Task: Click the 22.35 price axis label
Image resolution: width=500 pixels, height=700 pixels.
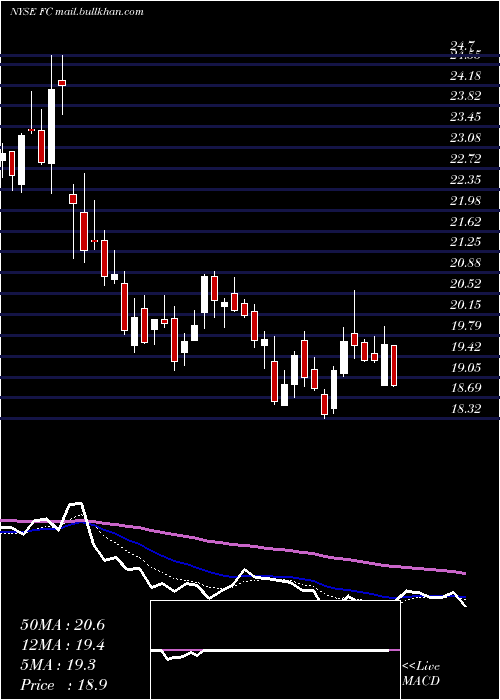Action: [x=466, y=179]
